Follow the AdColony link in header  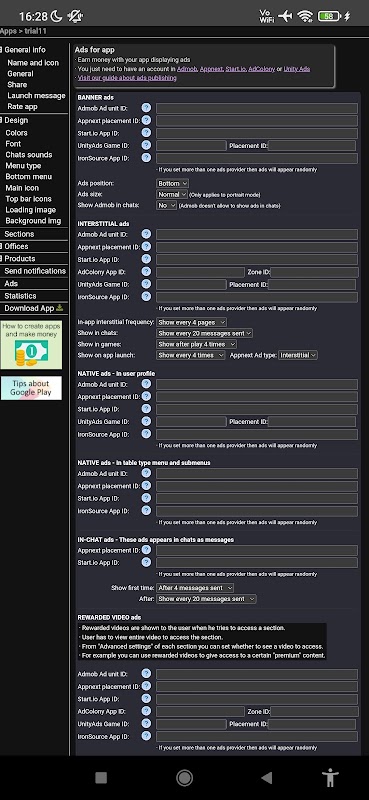coord(262,69)
